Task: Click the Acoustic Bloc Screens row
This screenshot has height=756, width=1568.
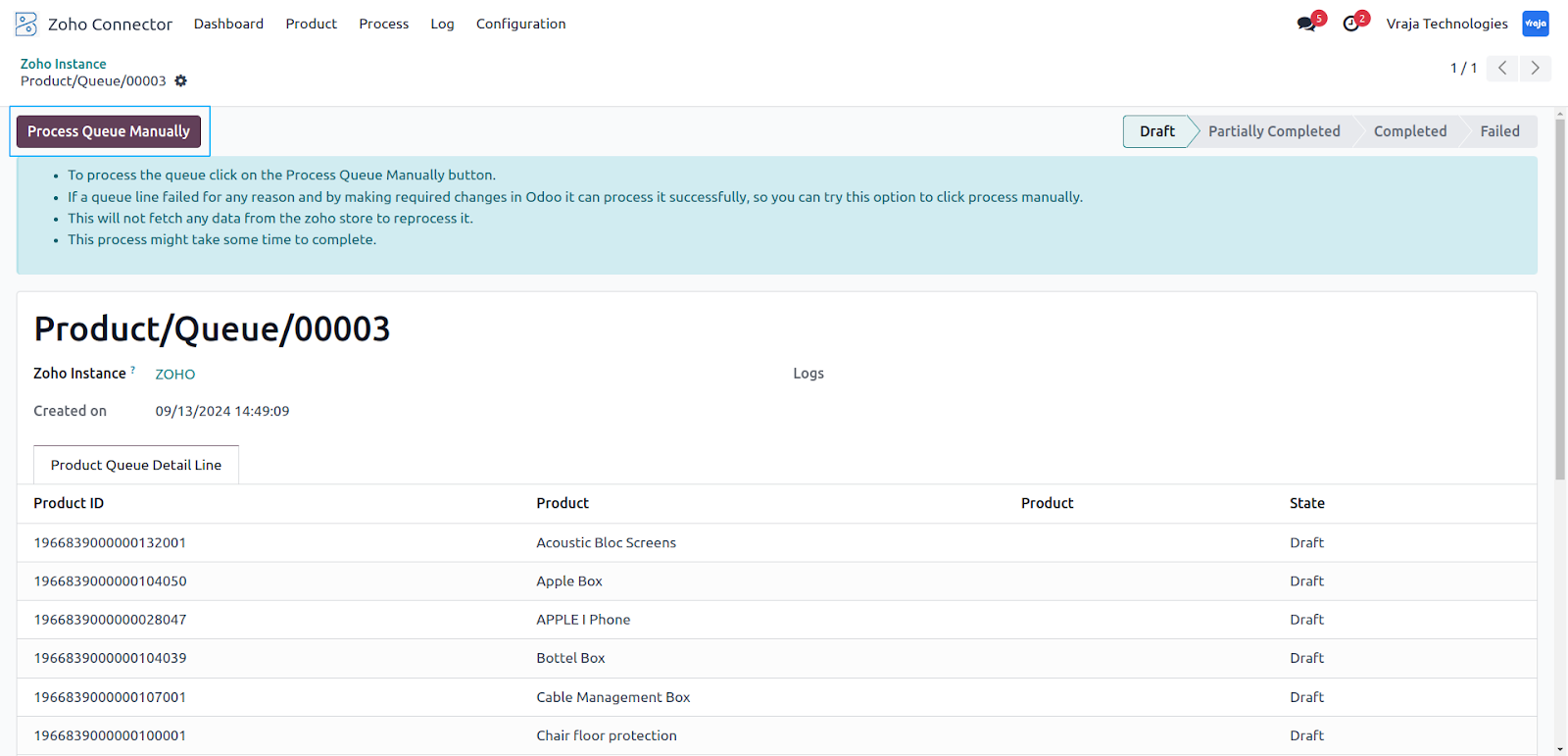Action: [x=776, y=542]
